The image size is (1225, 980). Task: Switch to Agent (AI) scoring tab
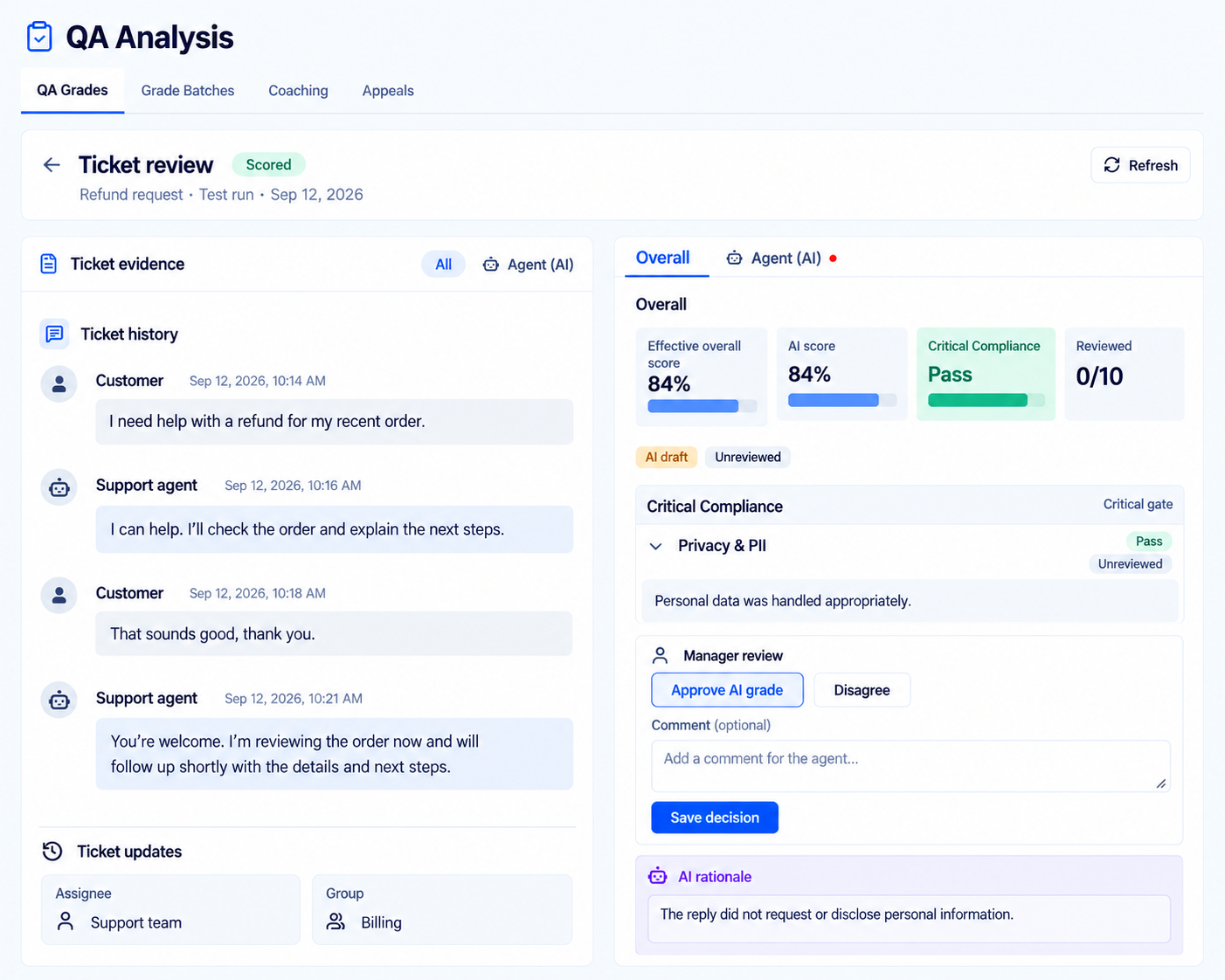click(780, 259)
